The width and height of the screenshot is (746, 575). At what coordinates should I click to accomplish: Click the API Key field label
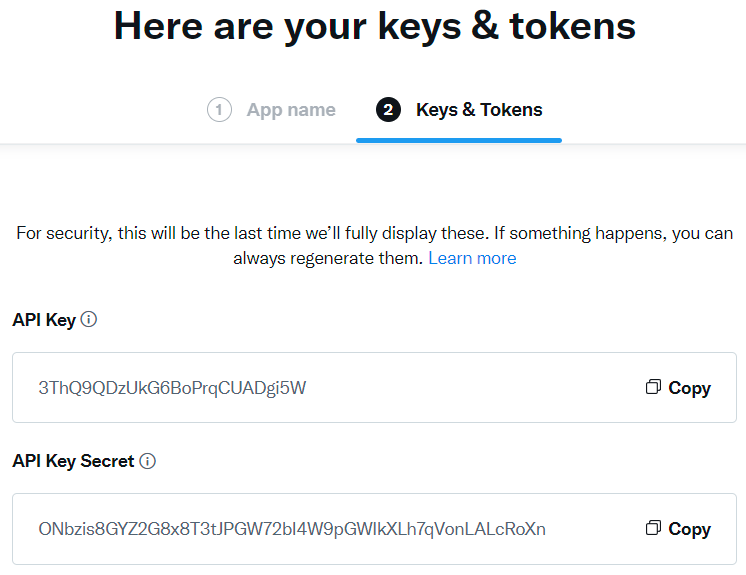pyautogui.click(x=44, y=320)
